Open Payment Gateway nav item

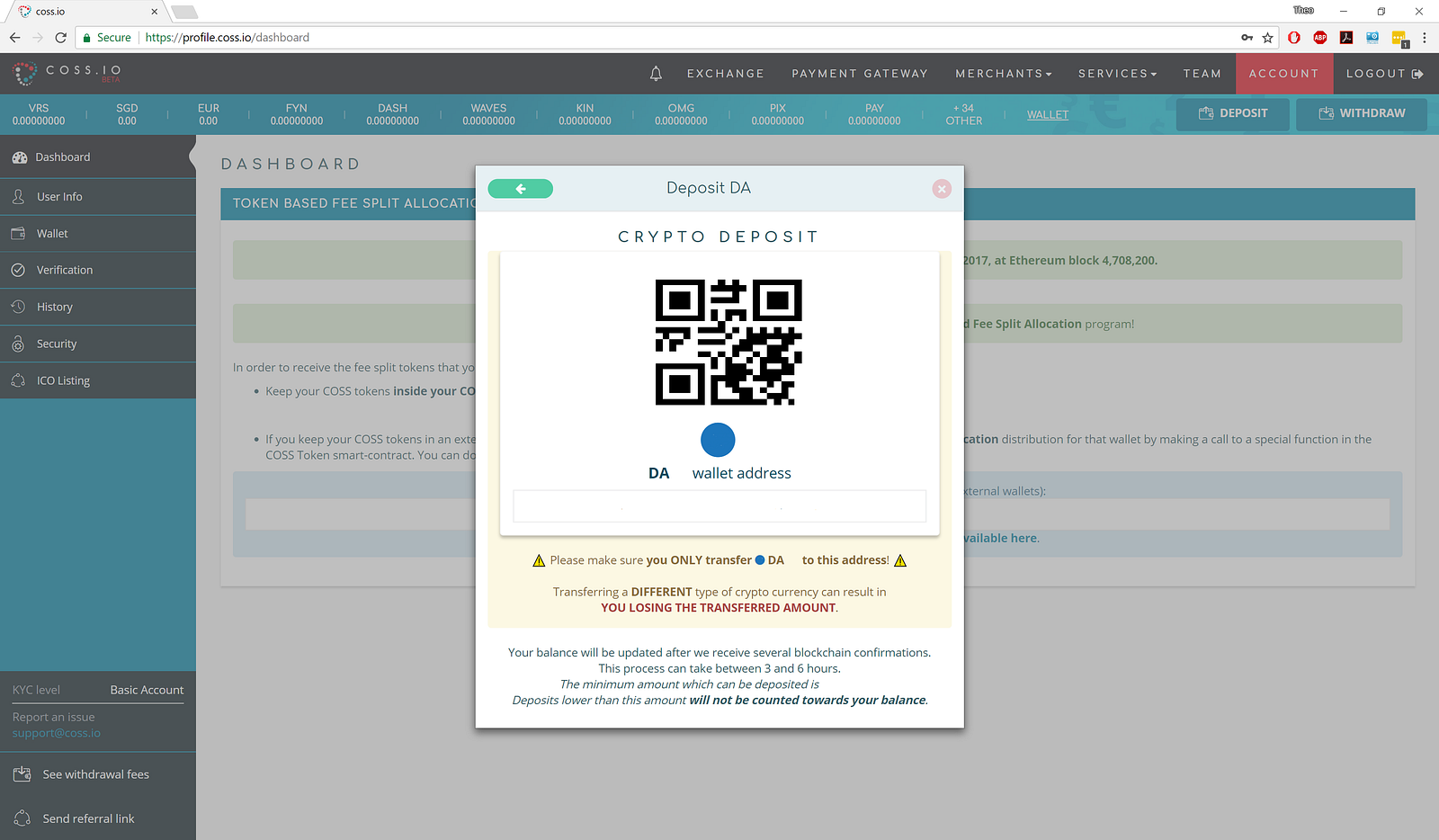tap(860, 74)
